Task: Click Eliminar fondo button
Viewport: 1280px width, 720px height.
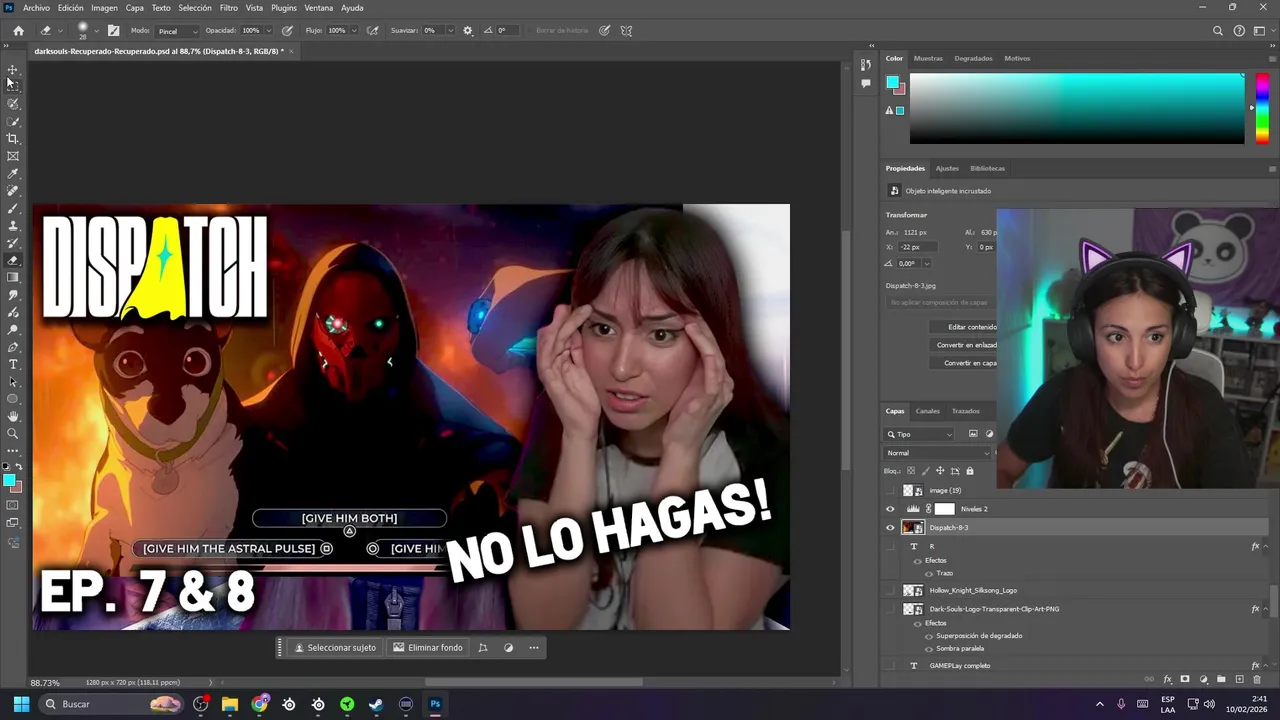Action: tap(427, 648)
